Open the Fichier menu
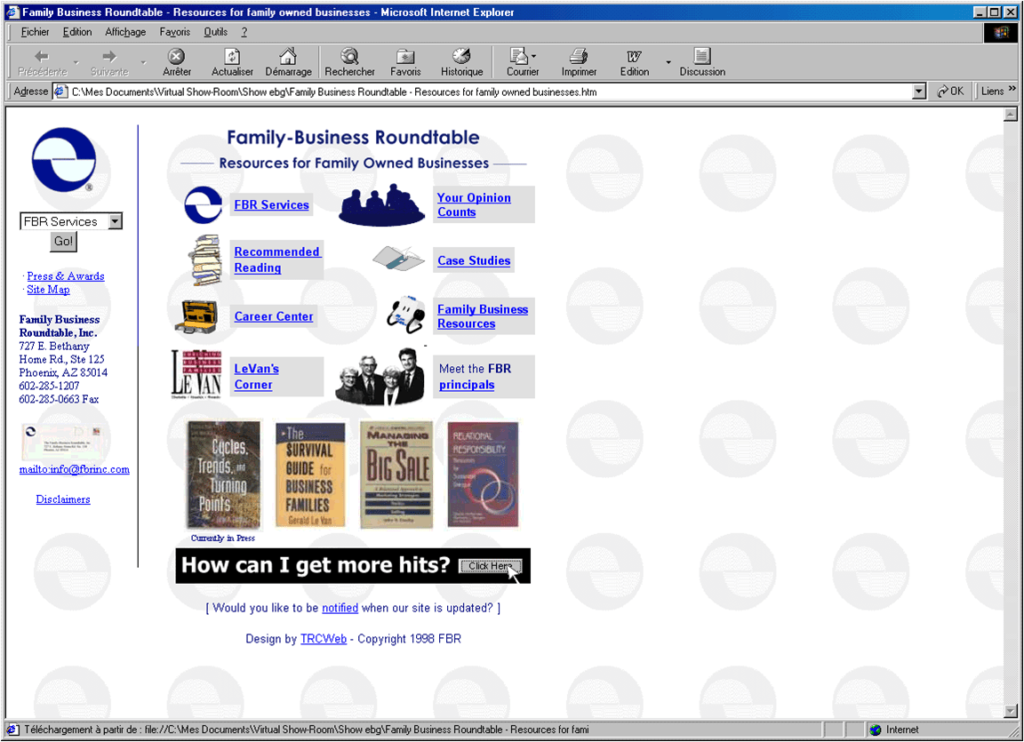1024x742 pixels. tap(35, 32)
